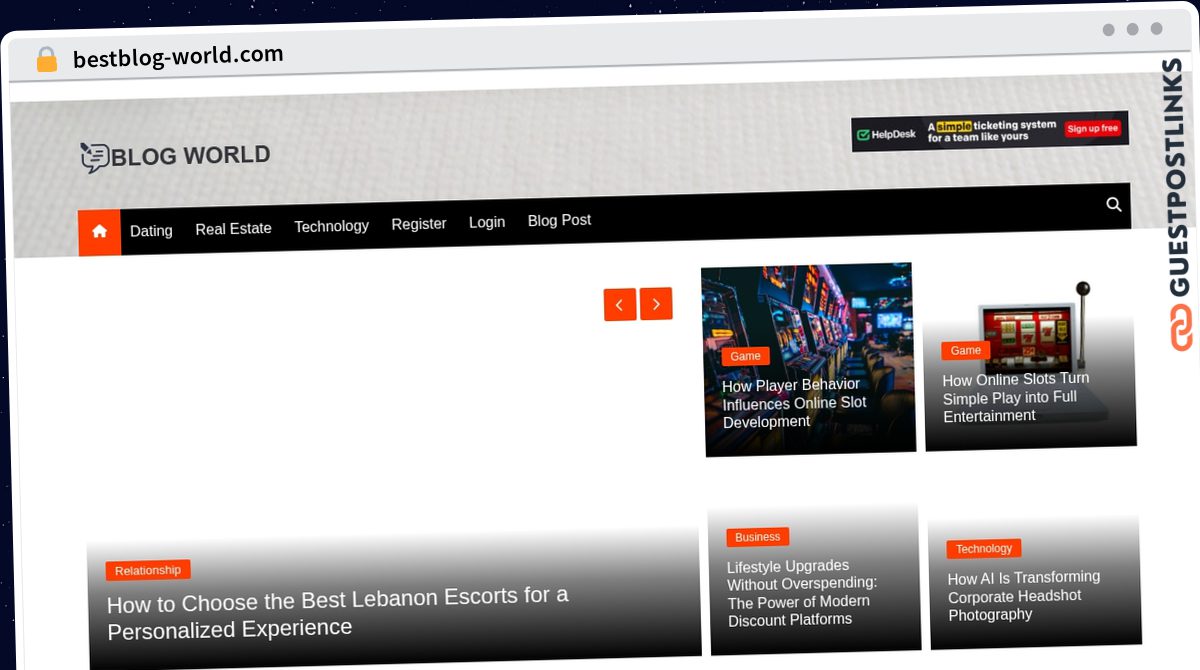Click the orange home icon in navbar

(99, 232)
